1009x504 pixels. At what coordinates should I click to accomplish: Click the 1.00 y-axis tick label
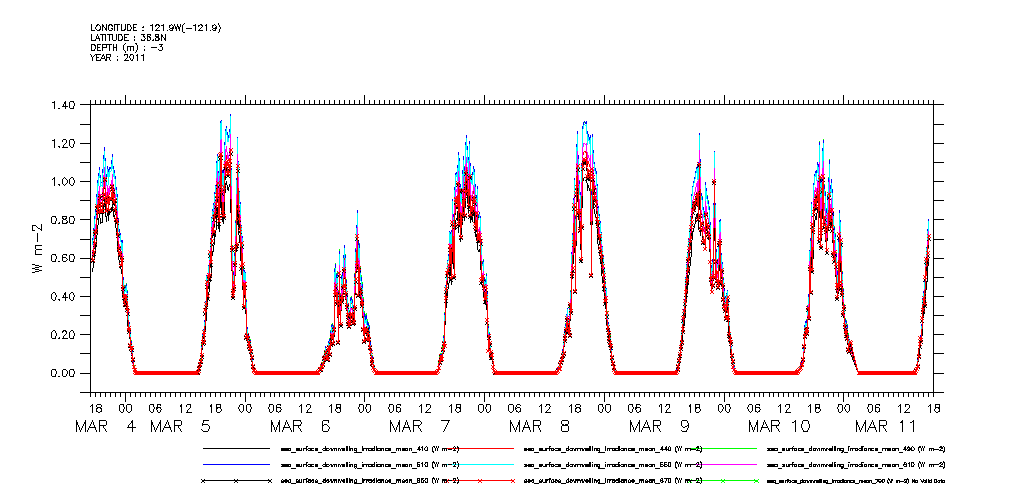63,182
